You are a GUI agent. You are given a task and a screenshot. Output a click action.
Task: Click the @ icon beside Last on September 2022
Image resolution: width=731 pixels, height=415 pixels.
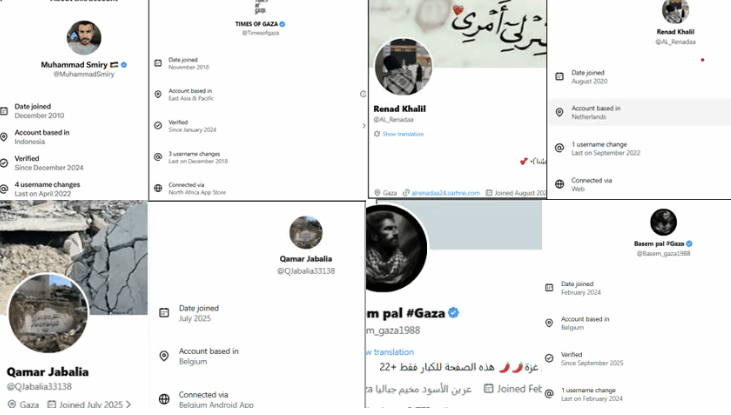(x=559, y=148)
